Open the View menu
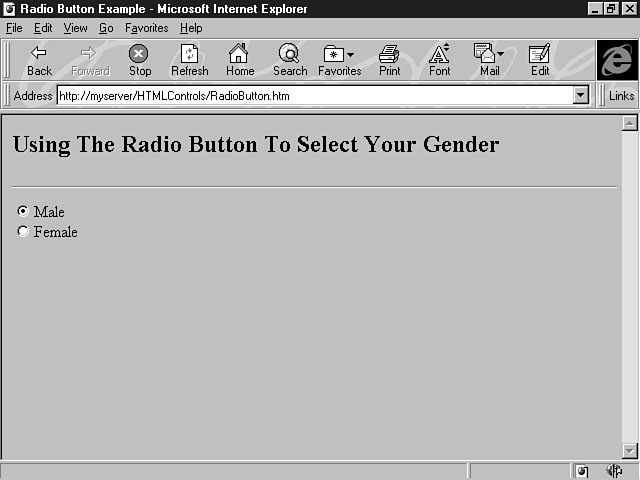The height and width of the screenshot is (480, 640). (x=75, y=28)
